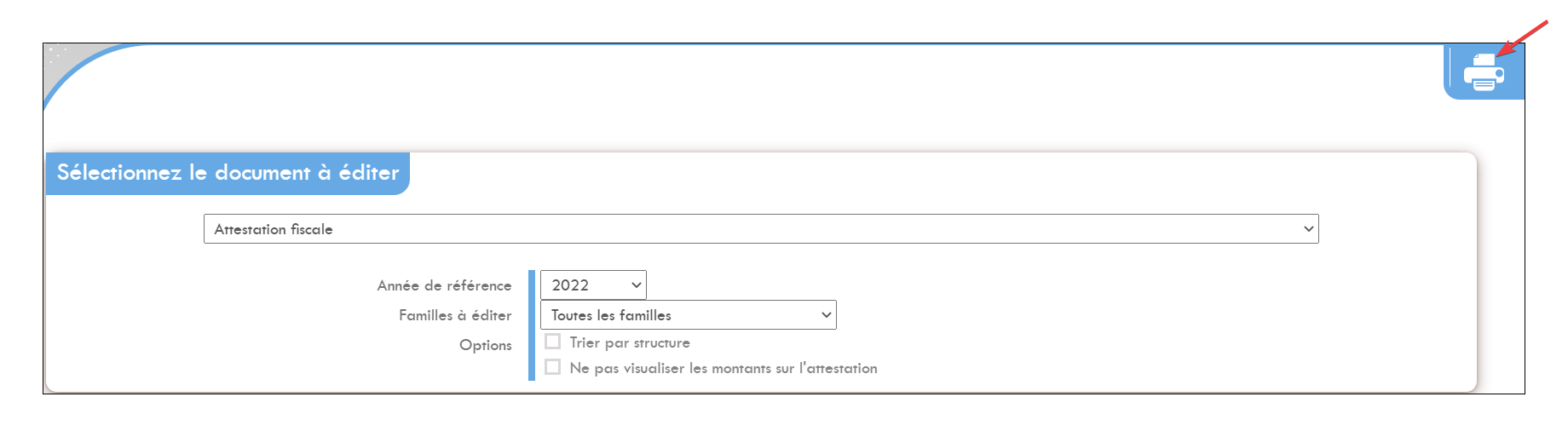Click the Trier par structure label text

click(x=630, y=342)
